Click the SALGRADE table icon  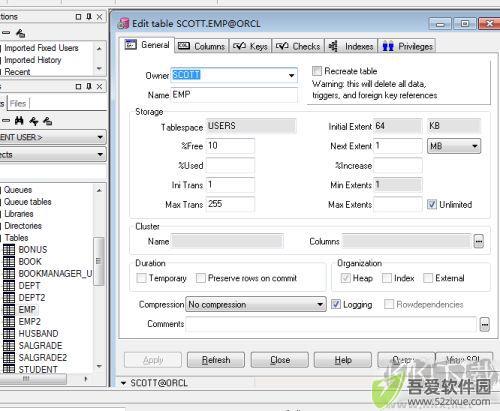click(9, 346)
